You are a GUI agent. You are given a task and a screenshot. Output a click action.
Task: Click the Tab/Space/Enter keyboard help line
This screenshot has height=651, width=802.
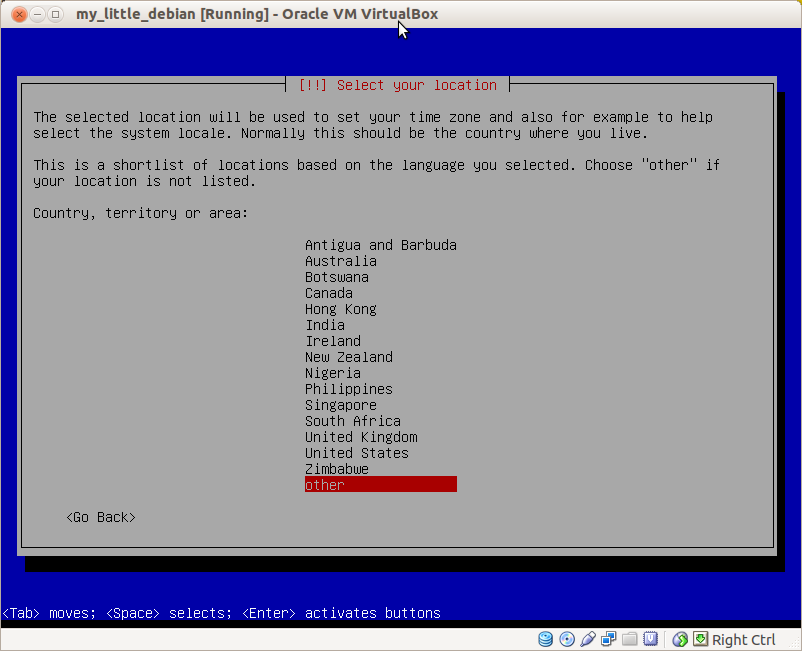(221, 613)
